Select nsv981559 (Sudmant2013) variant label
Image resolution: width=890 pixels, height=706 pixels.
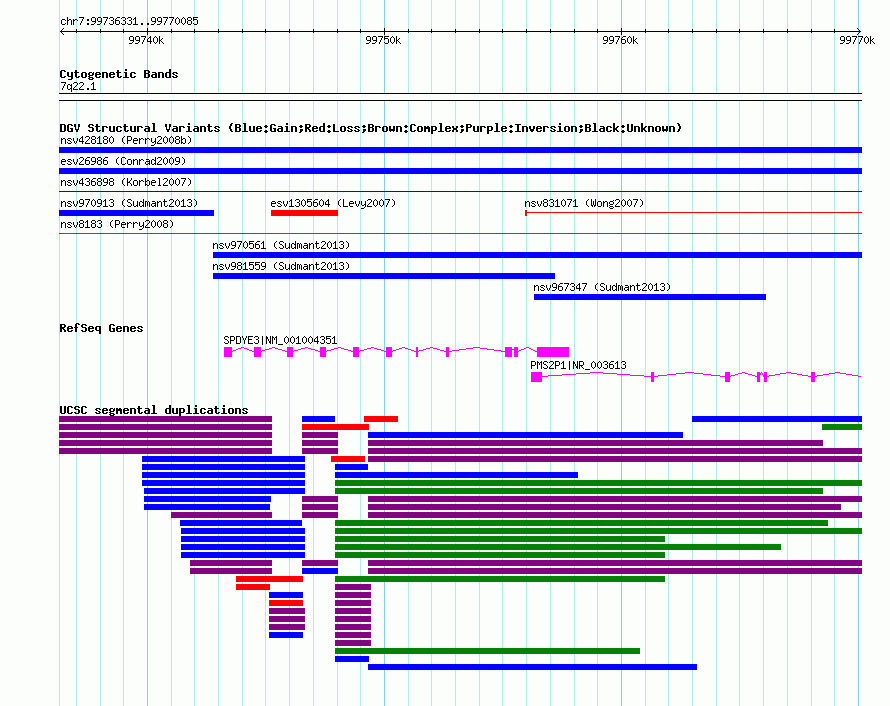[281, 266]
